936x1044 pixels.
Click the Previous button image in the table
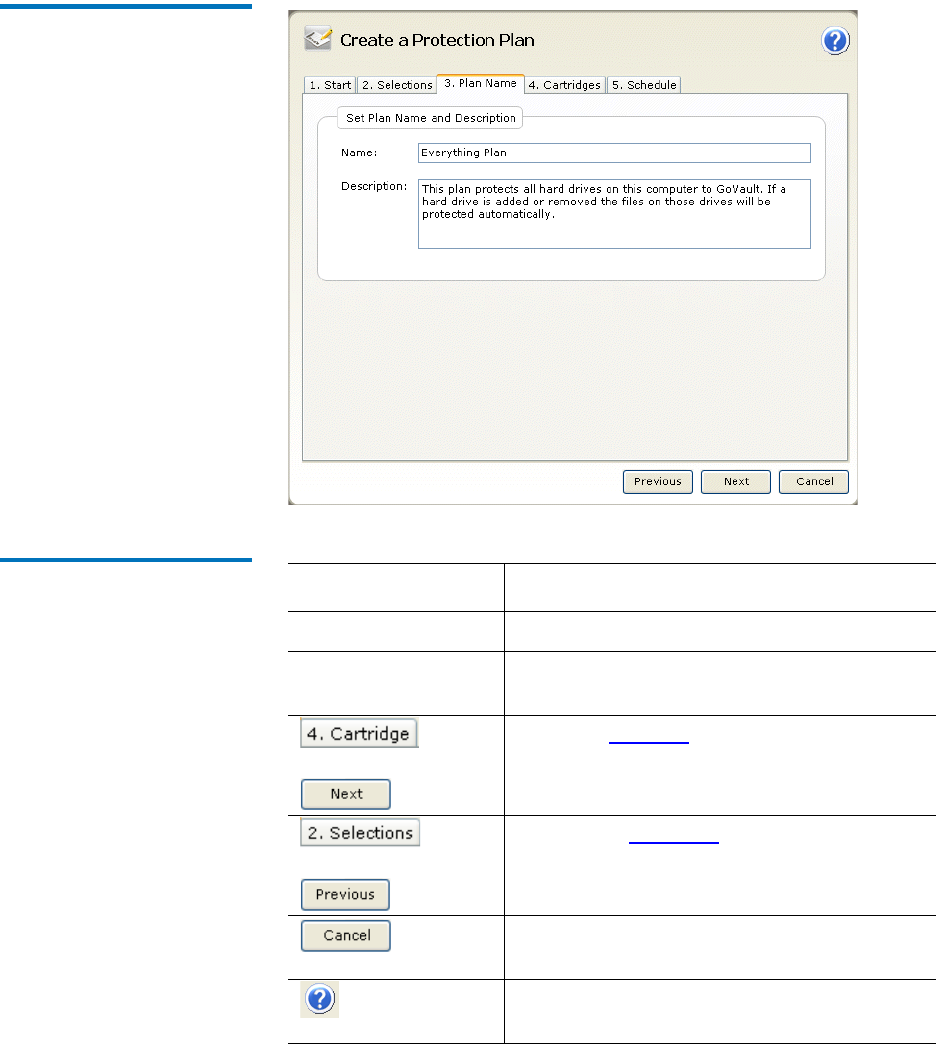click(345, 894)
